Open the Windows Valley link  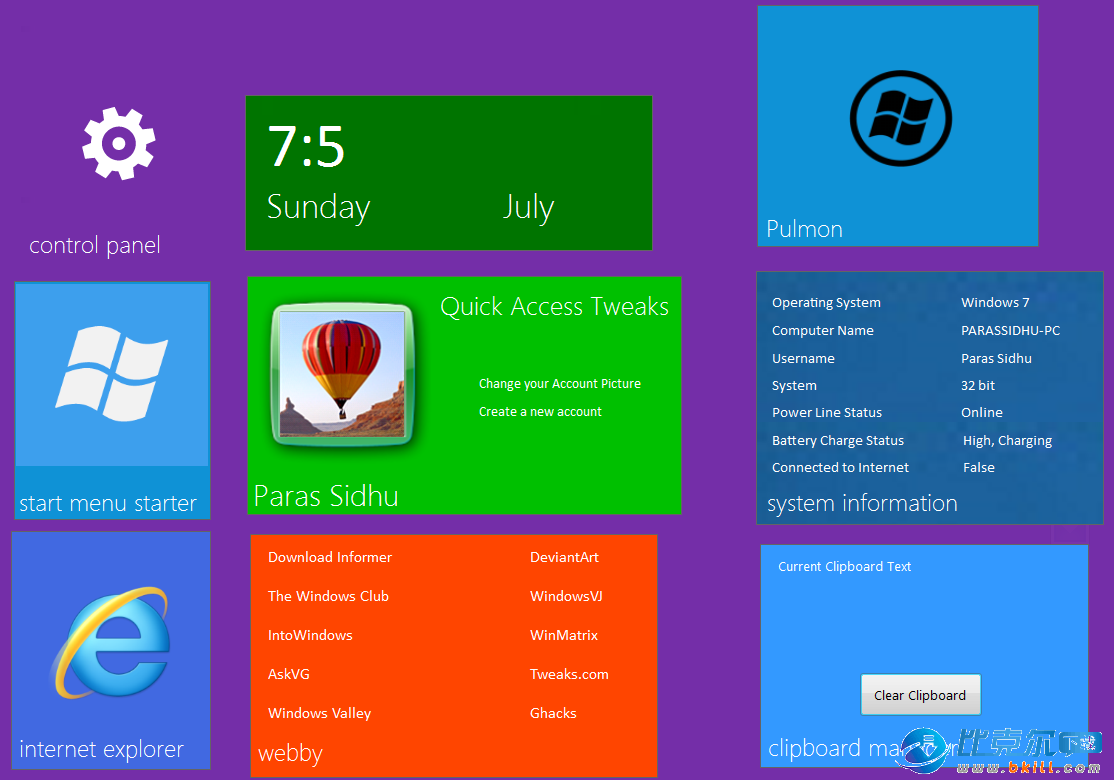coord(319,713)
